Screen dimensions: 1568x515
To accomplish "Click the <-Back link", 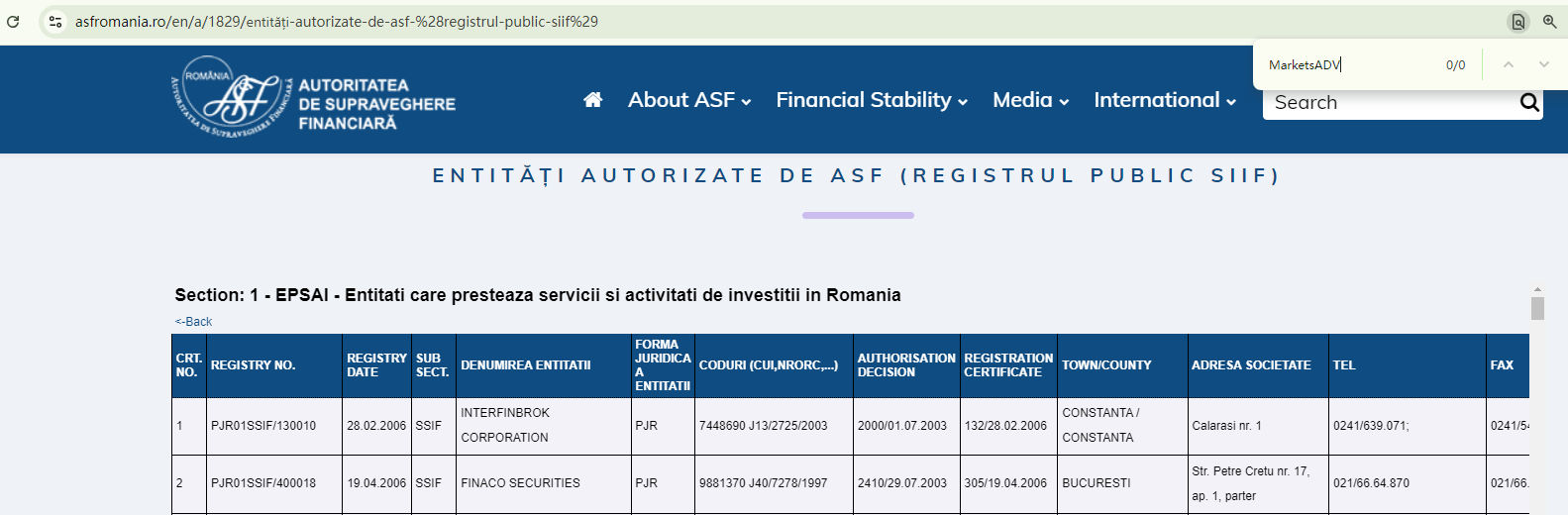I will 194,322.
